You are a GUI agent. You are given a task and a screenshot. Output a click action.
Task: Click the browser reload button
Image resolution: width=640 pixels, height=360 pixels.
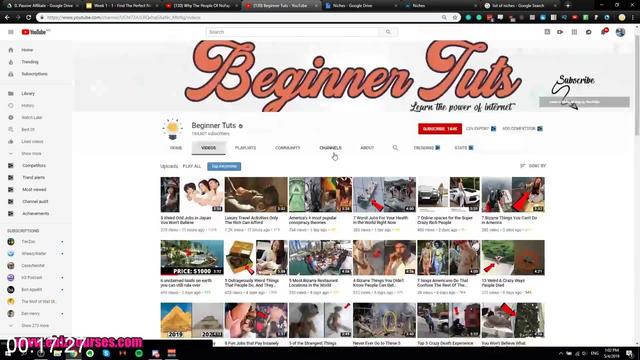(29, 18)
